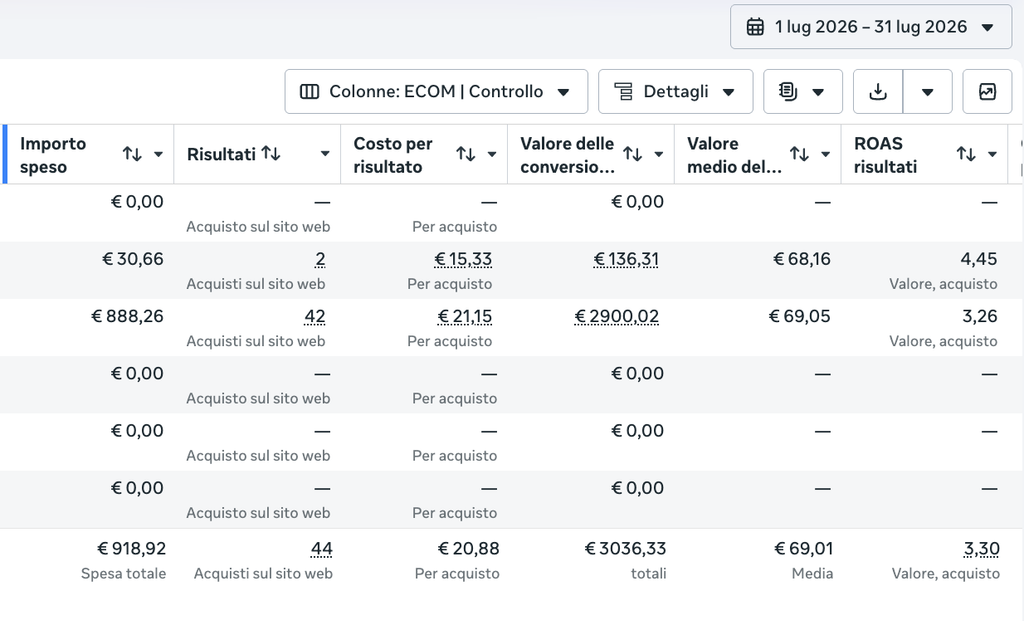This screenshot has height=621, width=1024.
Task: Sort by ROAS risultati arrows
Action: (x=966, y=154)
